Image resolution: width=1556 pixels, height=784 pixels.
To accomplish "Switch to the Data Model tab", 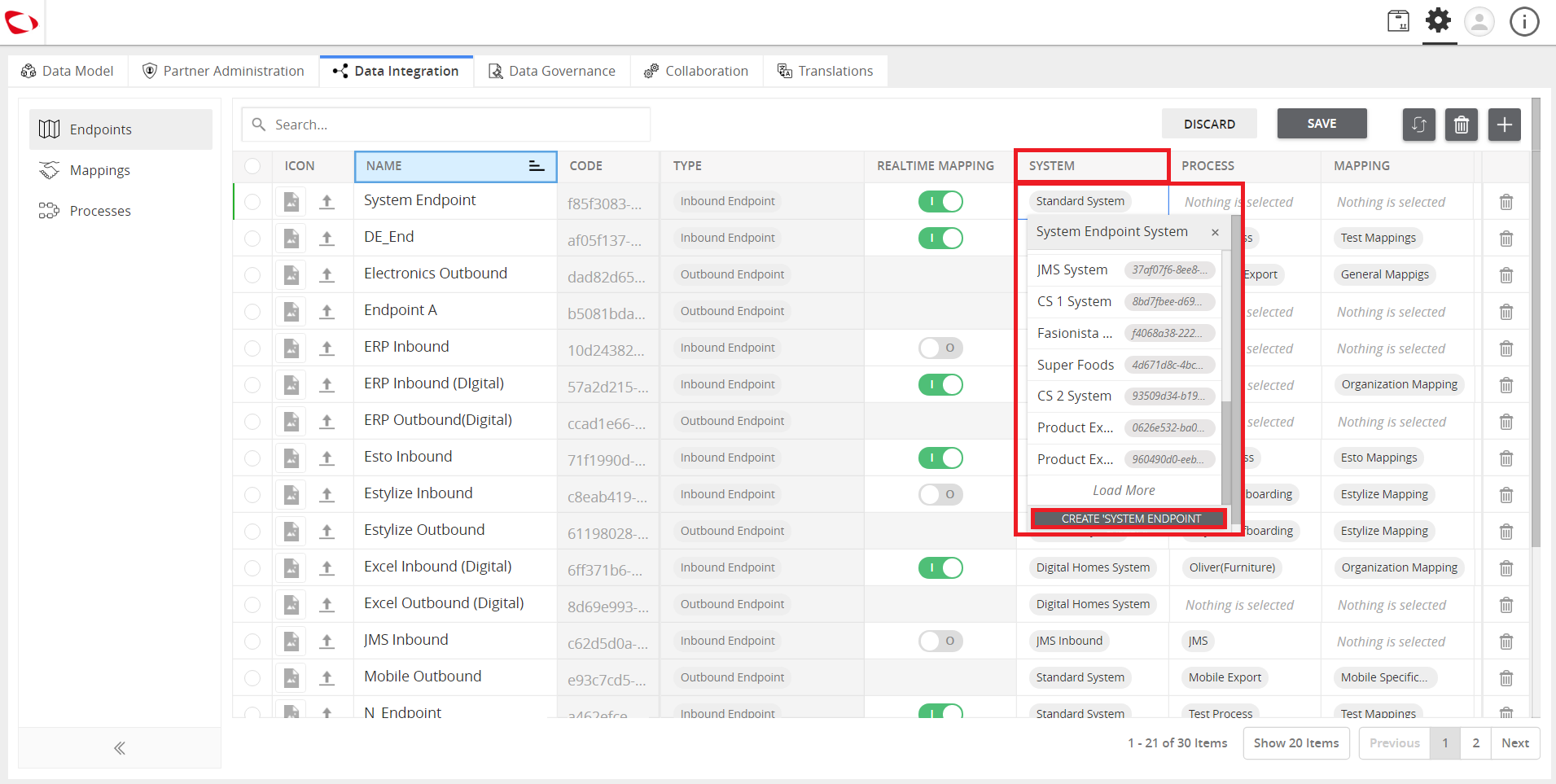I will [68, 71].
